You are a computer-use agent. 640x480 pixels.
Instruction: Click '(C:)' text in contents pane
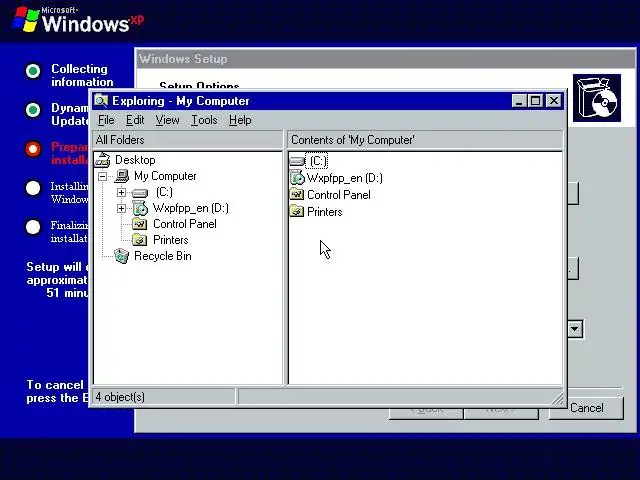point(317,161)
